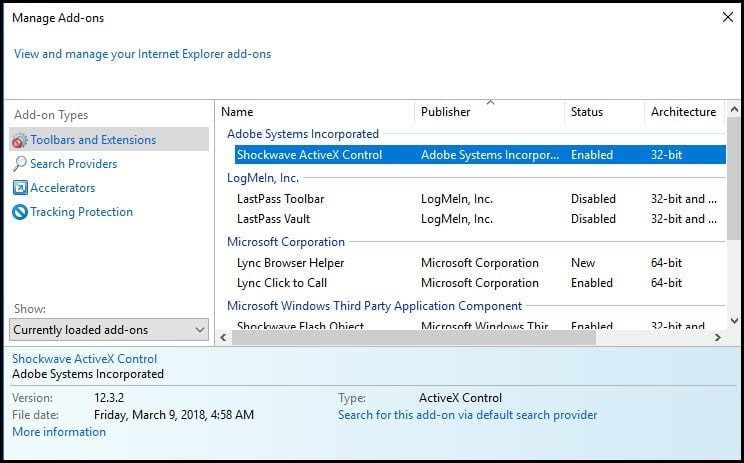Click 64-bit architecture of Lync Click to Call
This screenshot has height=463, width=744.
(x=666, y=283)
